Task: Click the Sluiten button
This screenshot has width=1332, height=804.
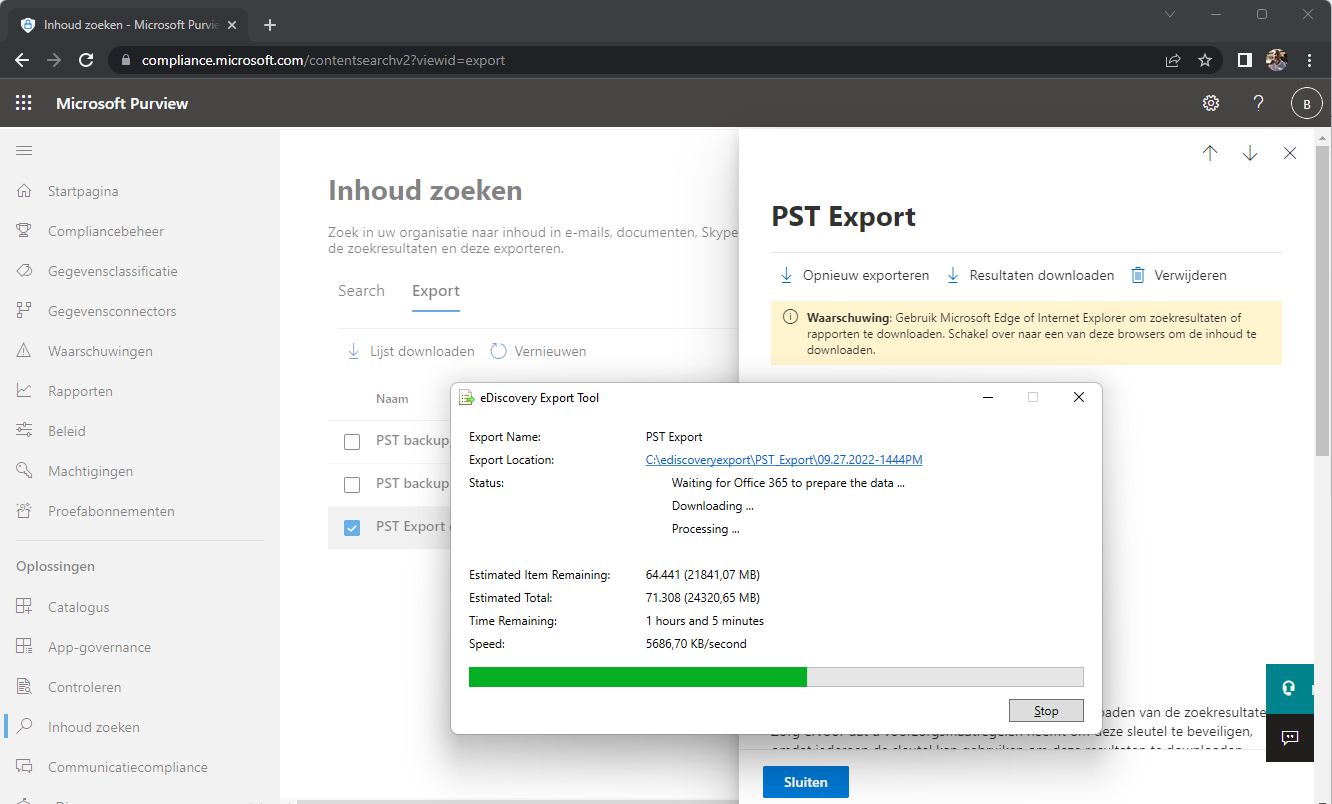Action: [x=805, y=782]
